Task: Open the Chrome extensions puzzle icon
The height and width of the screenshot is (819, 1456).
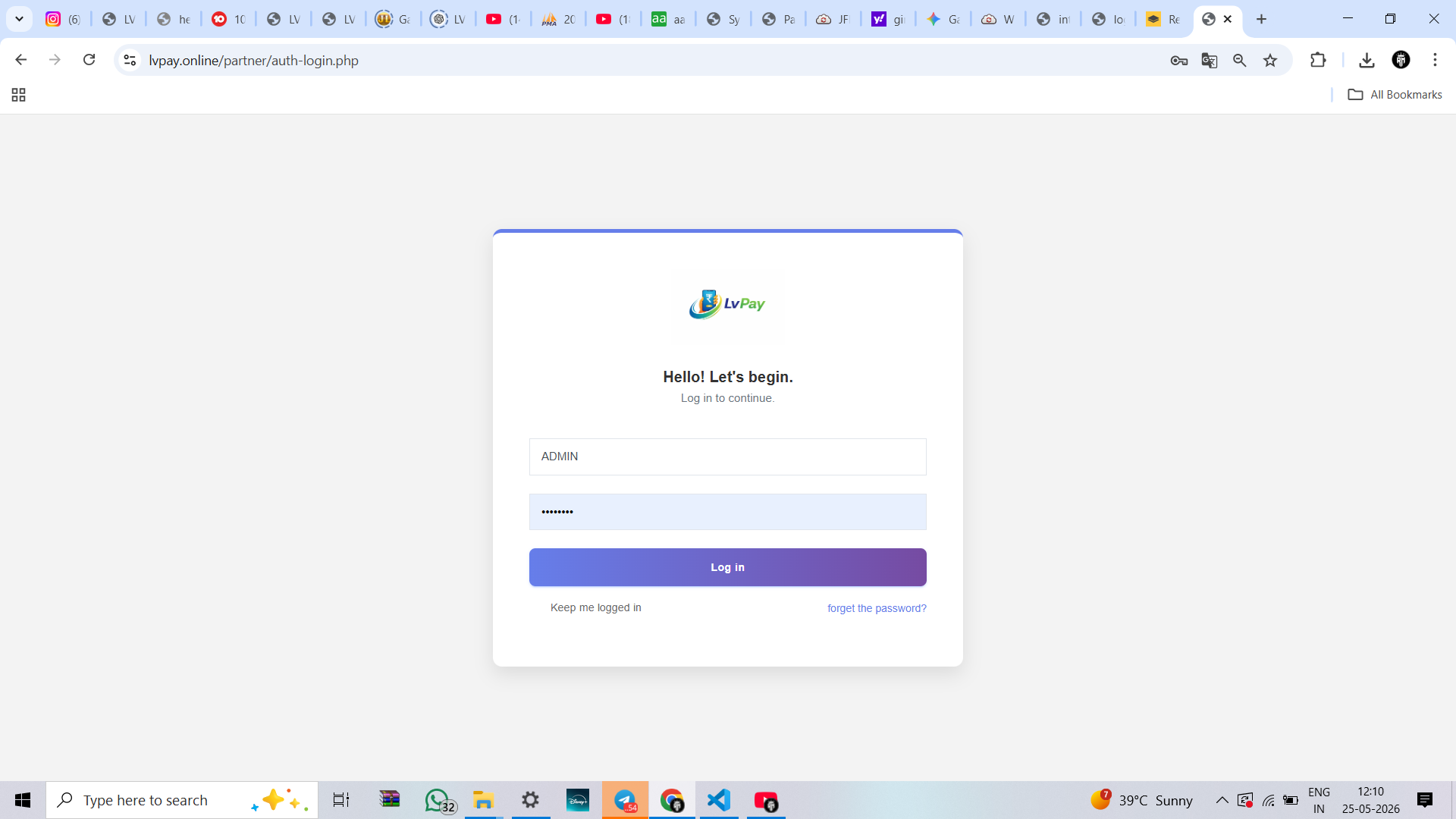Action: [x=1318, y=60]
